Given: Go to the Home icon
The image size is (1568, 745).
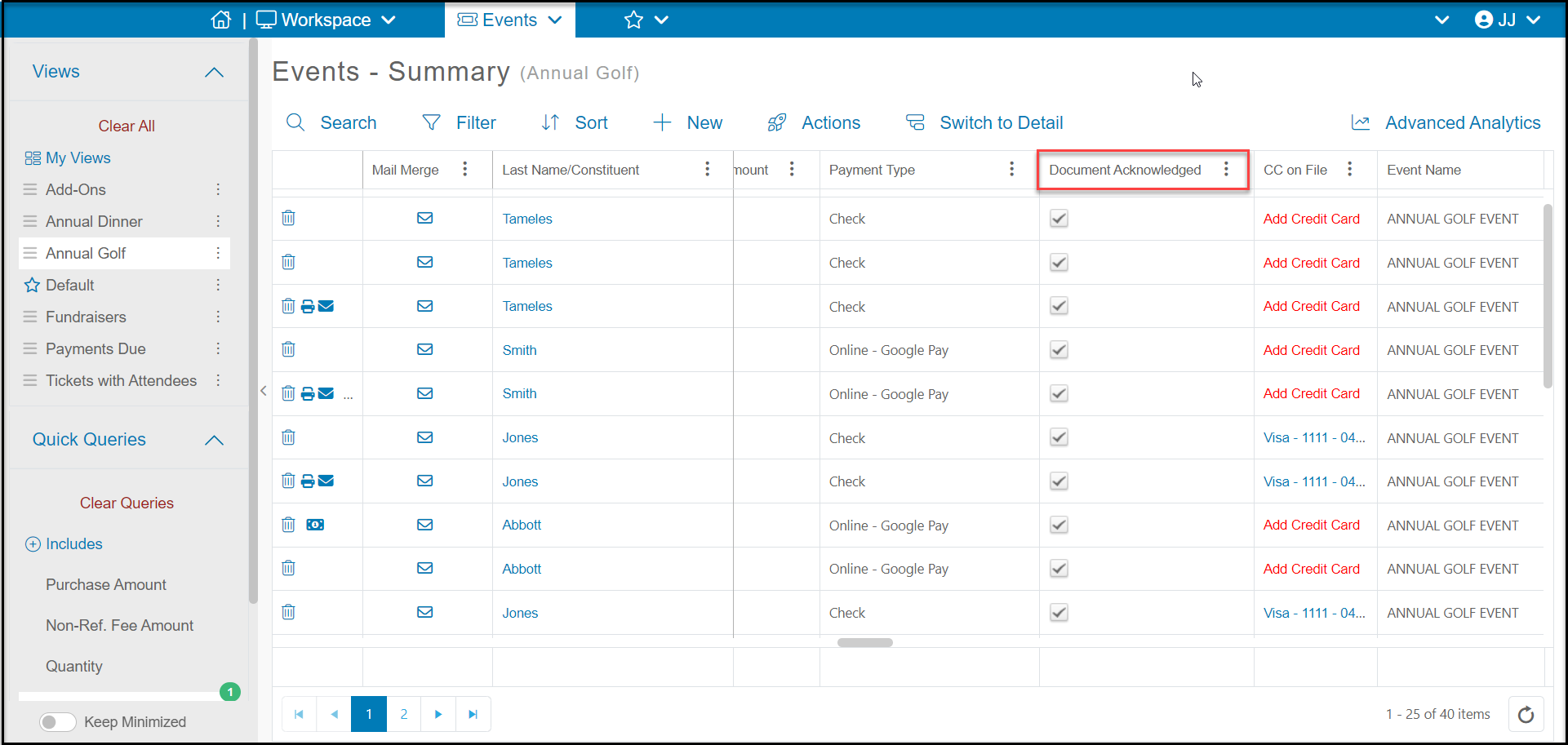Looking at the screenshot, I should [x=221, y=20].
